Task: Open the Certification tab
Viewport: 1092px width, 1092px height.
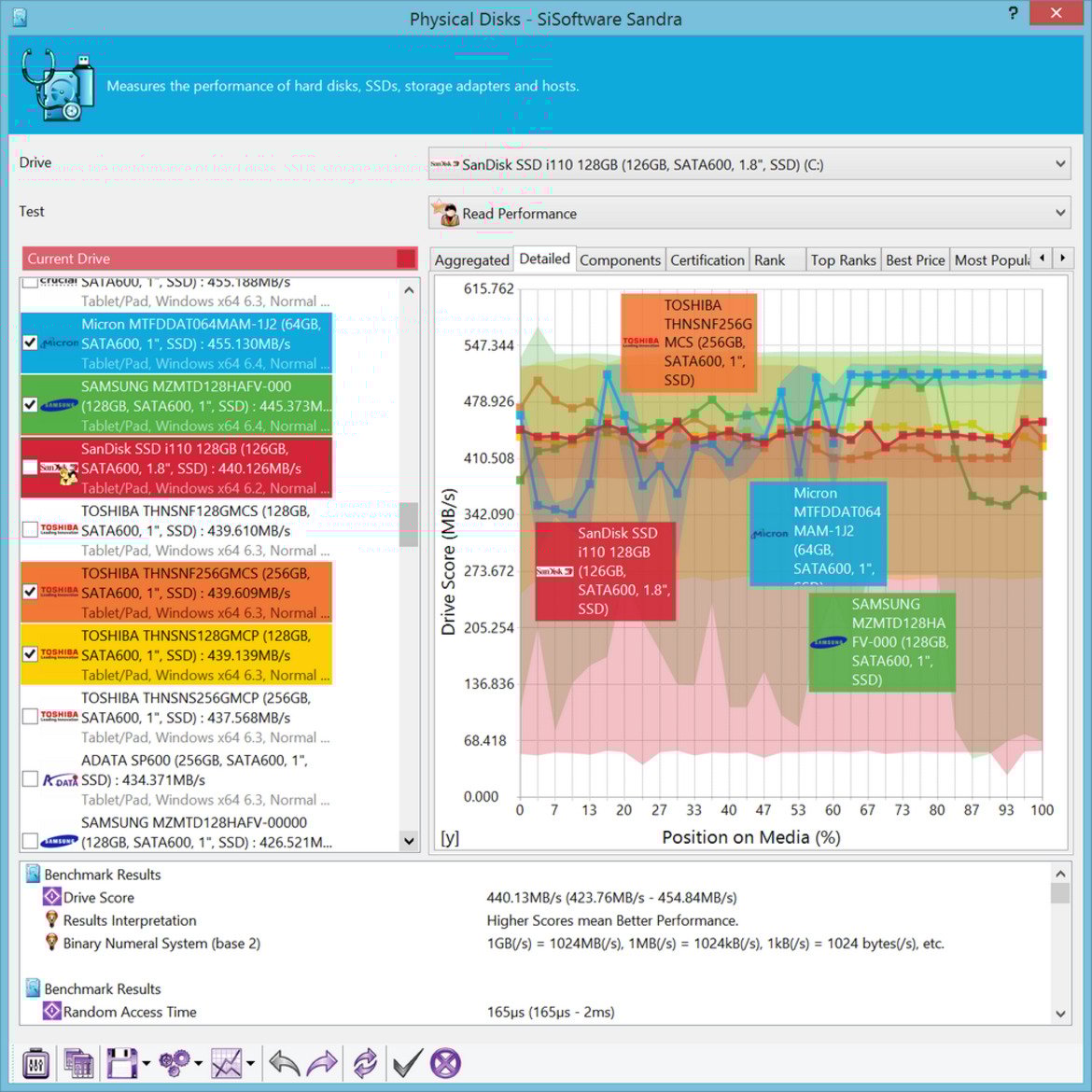Action: click(x=707, y=259)
